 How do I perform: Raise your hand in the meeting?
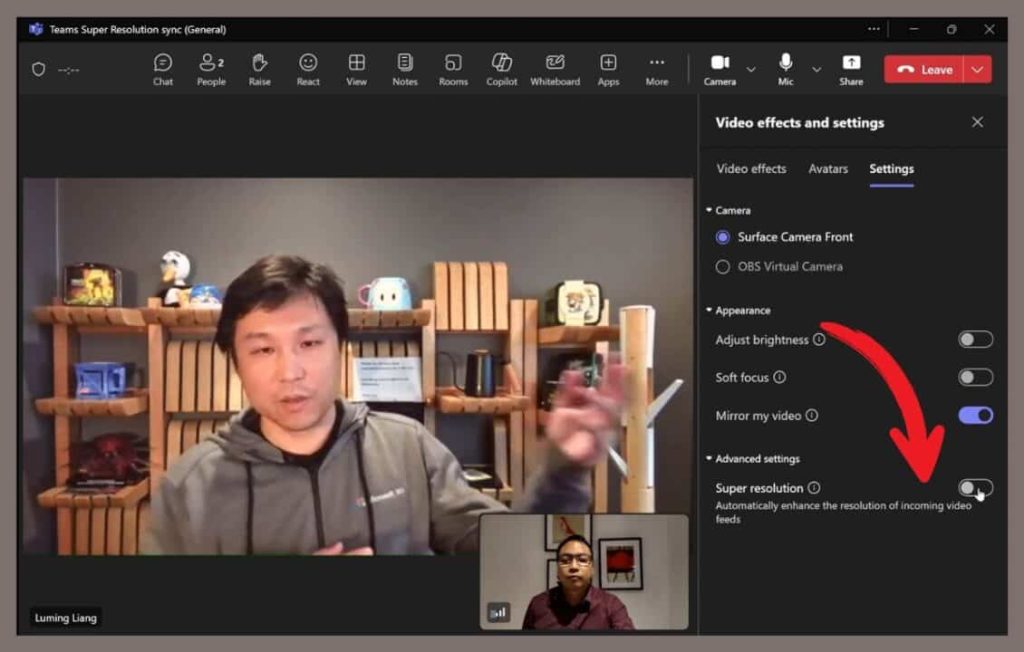point(260,69)
